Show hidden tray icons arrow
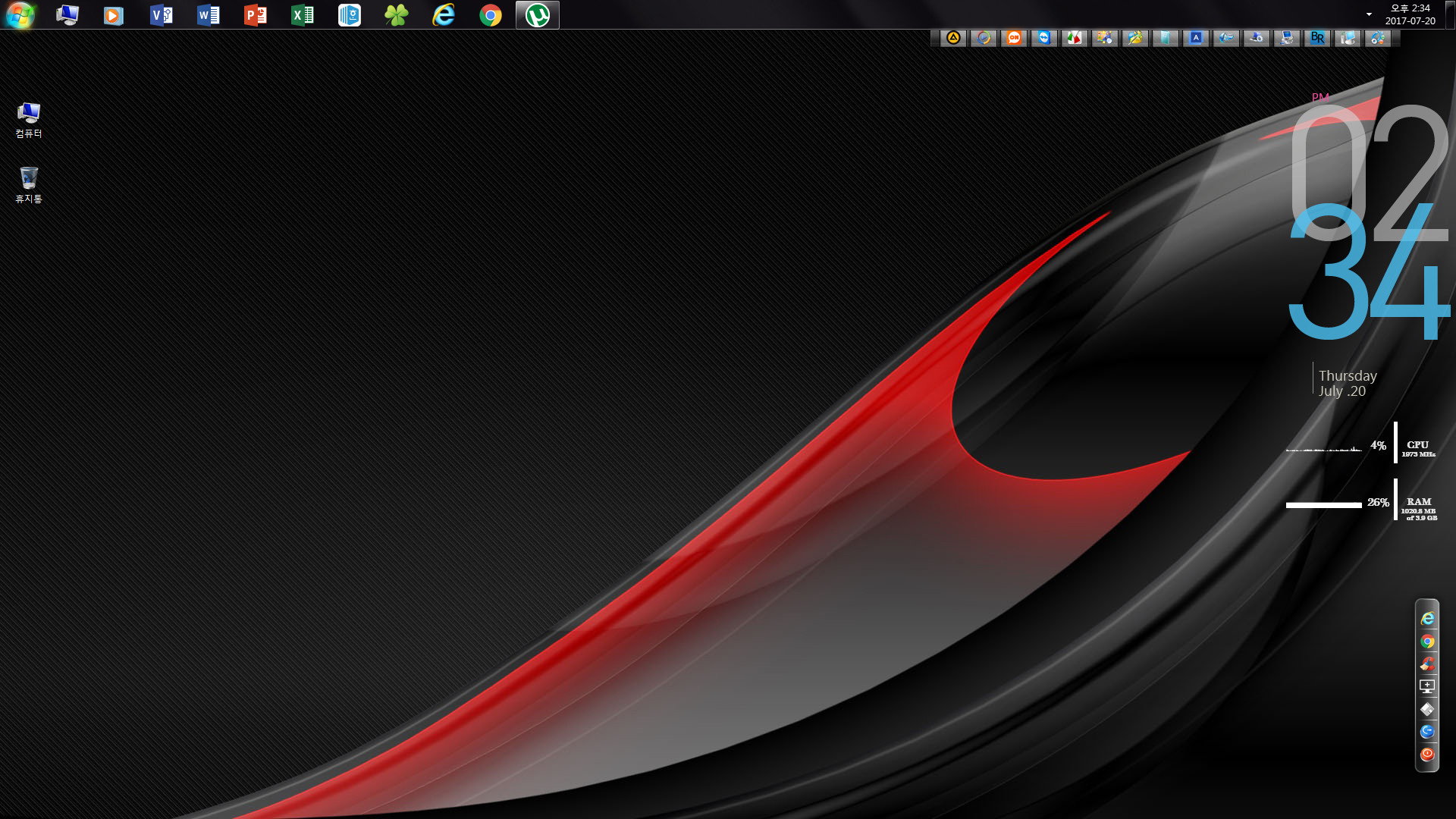 tap(1369, 14)
